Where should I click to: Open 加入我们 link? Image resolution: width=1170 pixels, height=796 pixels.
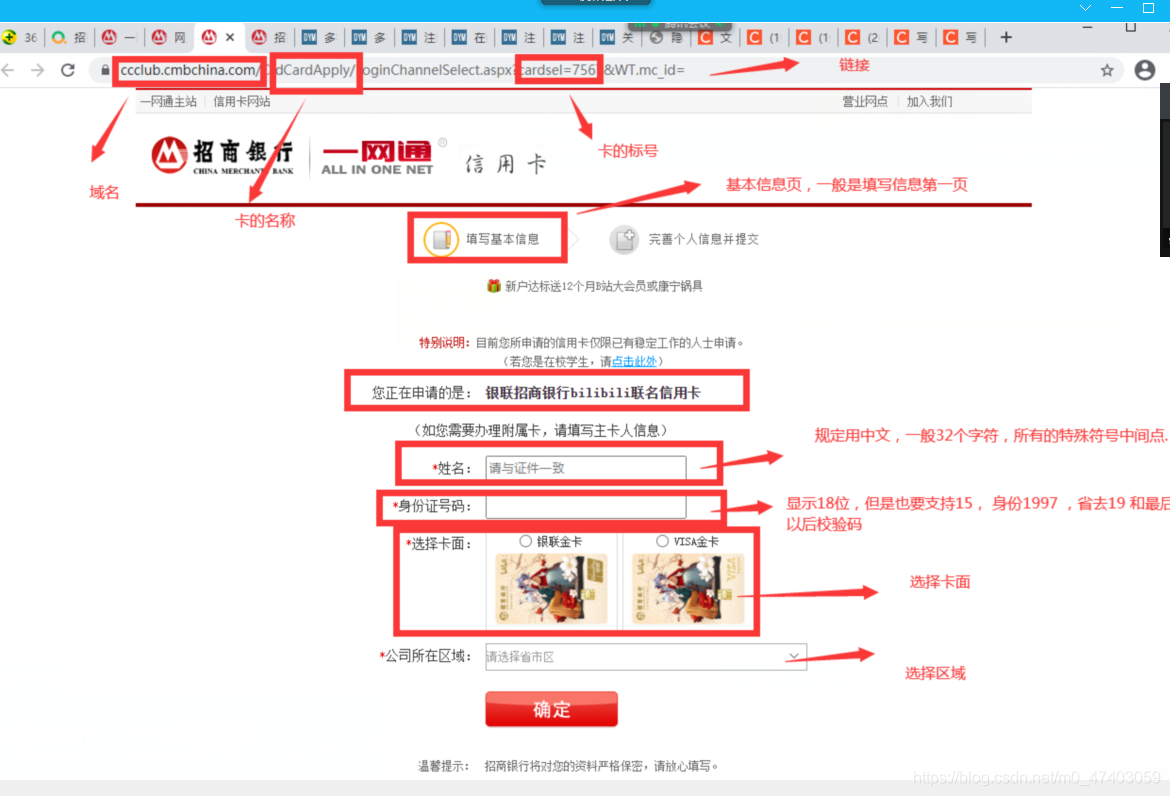tap(929, 101)
